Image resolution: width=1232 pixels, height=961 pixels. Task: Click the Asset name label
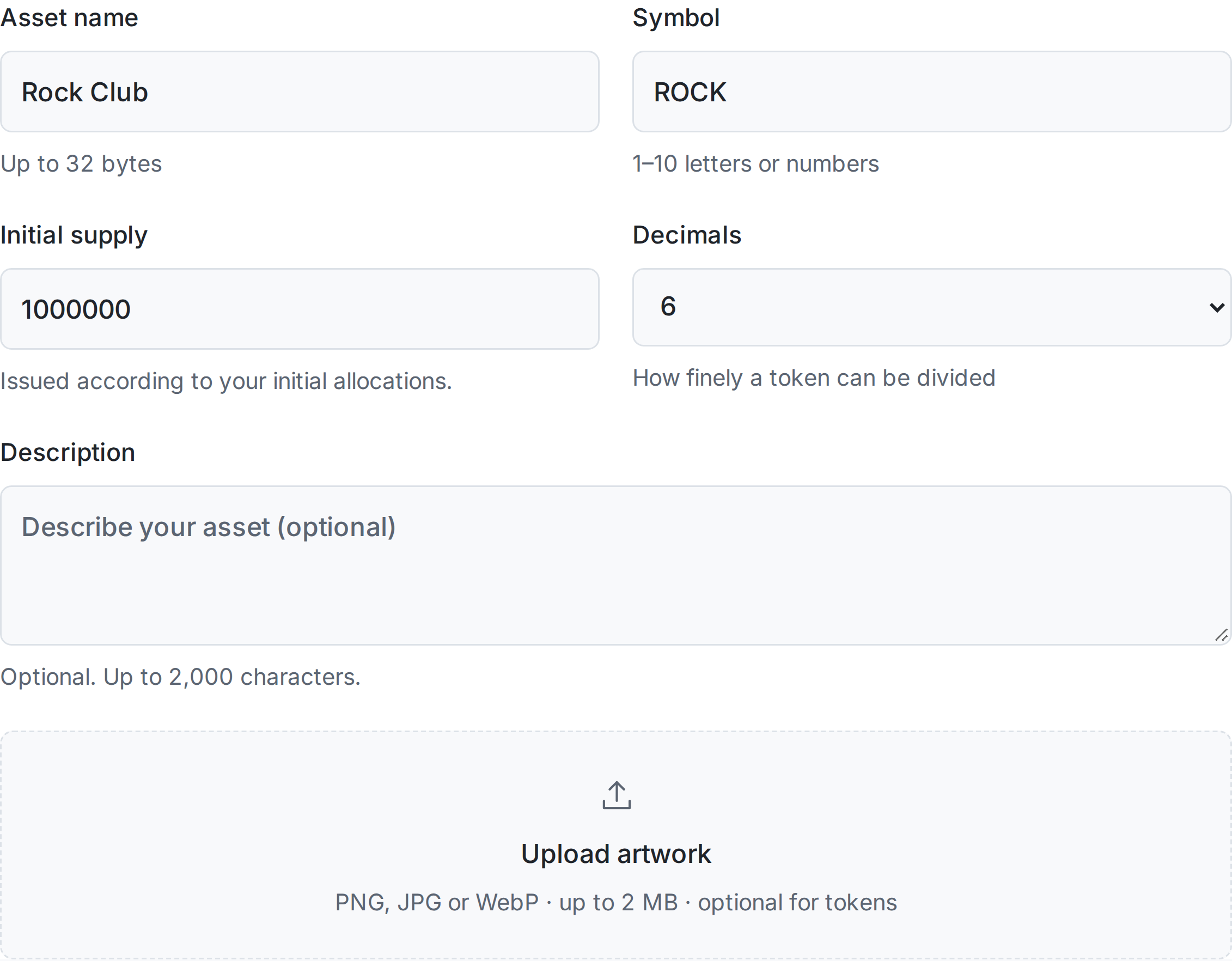(69, 18)
